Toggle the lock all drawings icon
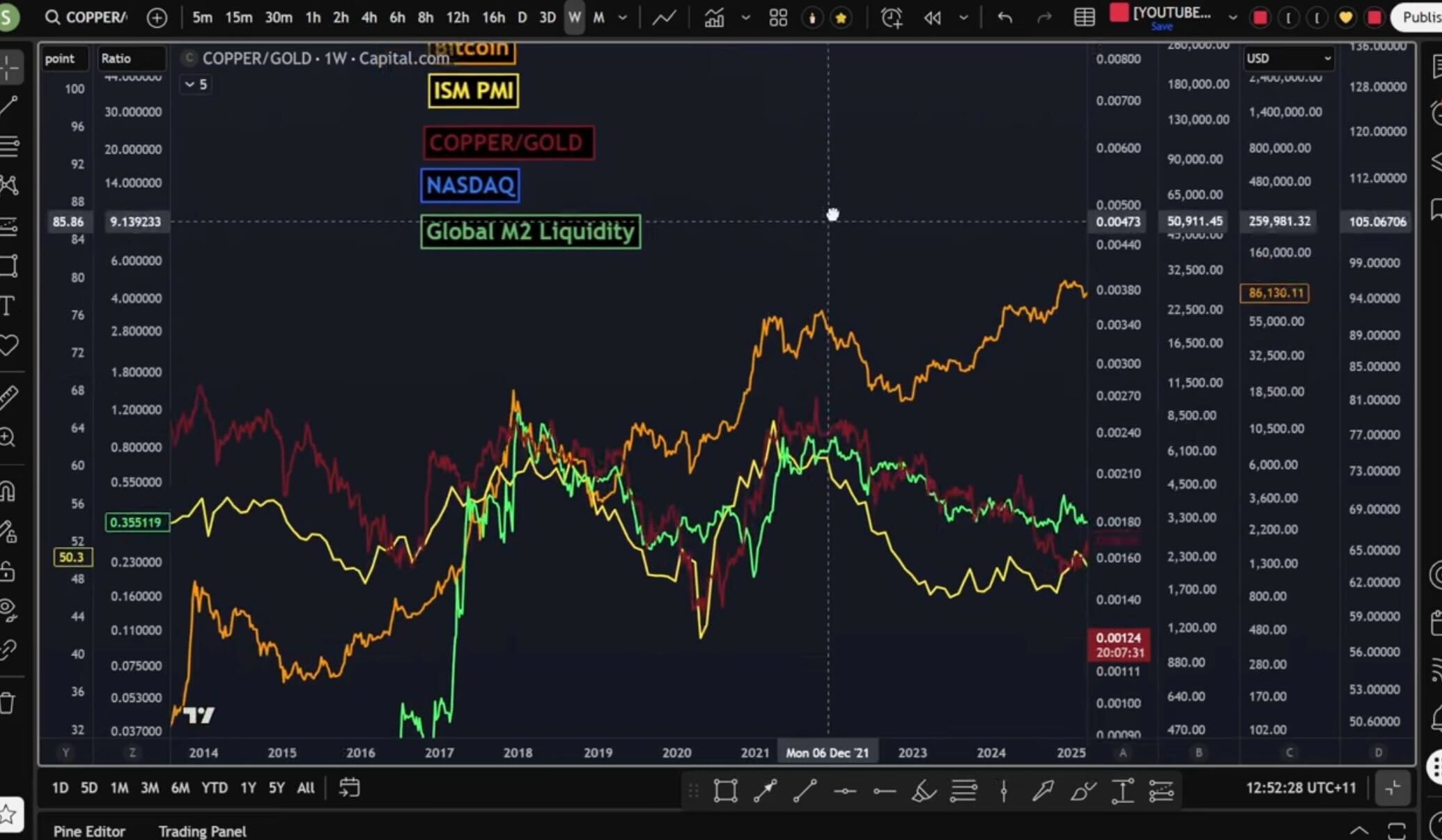The image size is (1442, 840). tap(8, 571)
